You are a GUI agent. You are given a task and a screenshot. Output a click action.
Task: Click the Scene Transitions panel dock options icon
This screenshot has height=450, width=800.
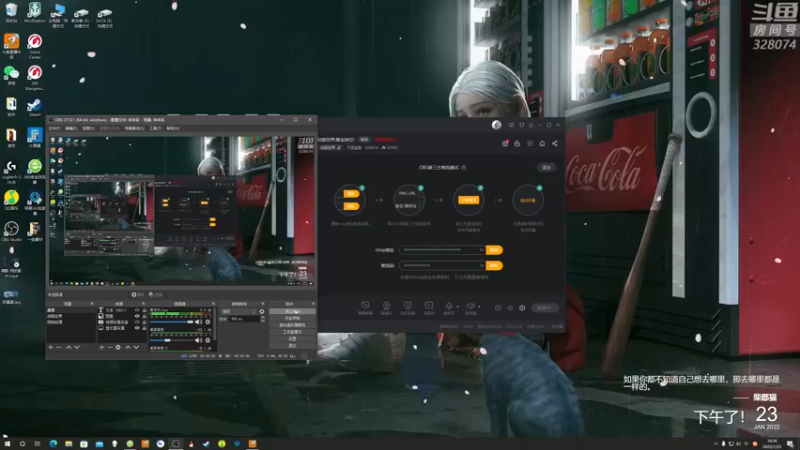coord(263,304)
